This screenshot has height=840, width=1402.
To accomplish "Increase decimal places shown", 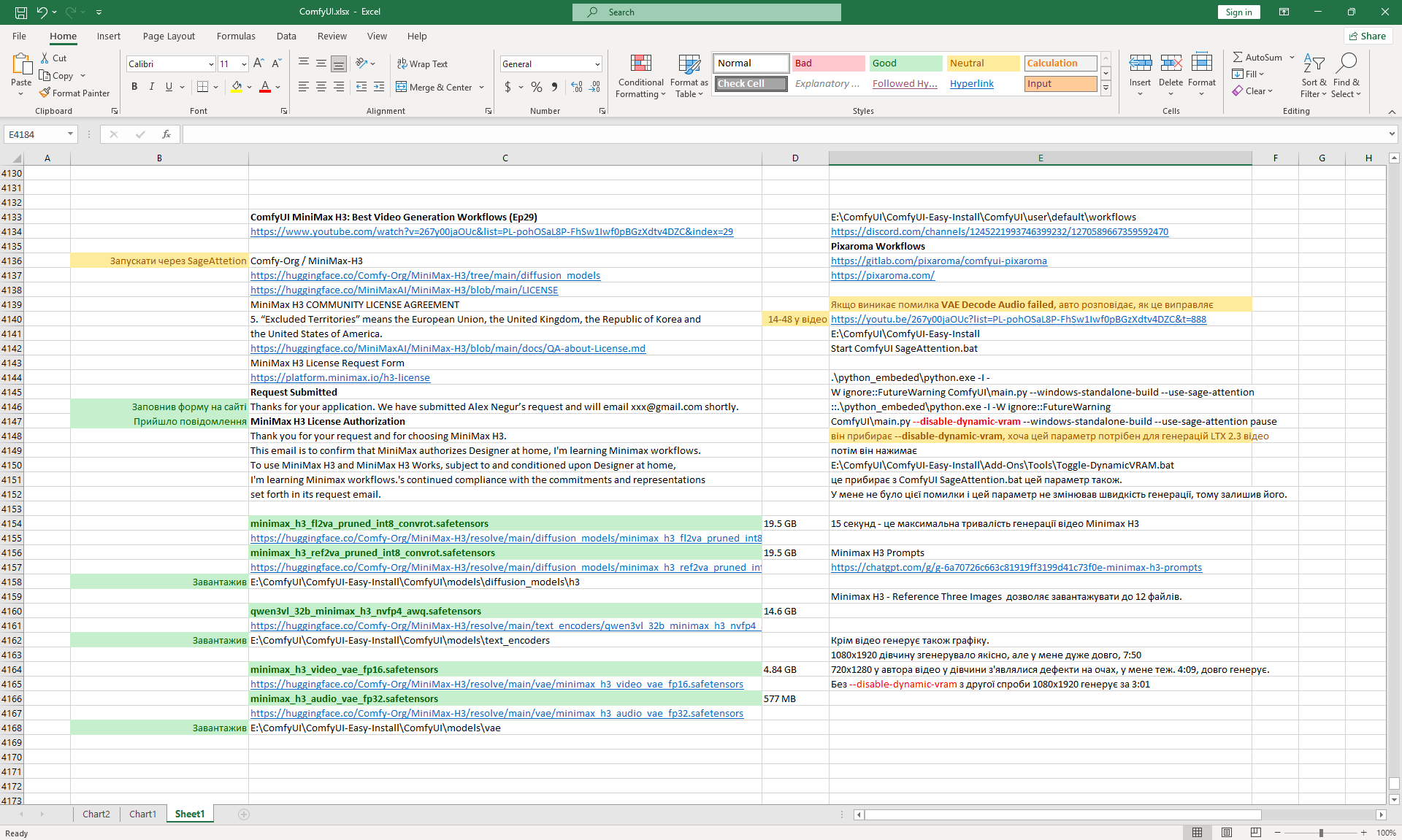I will coord(577,87).
